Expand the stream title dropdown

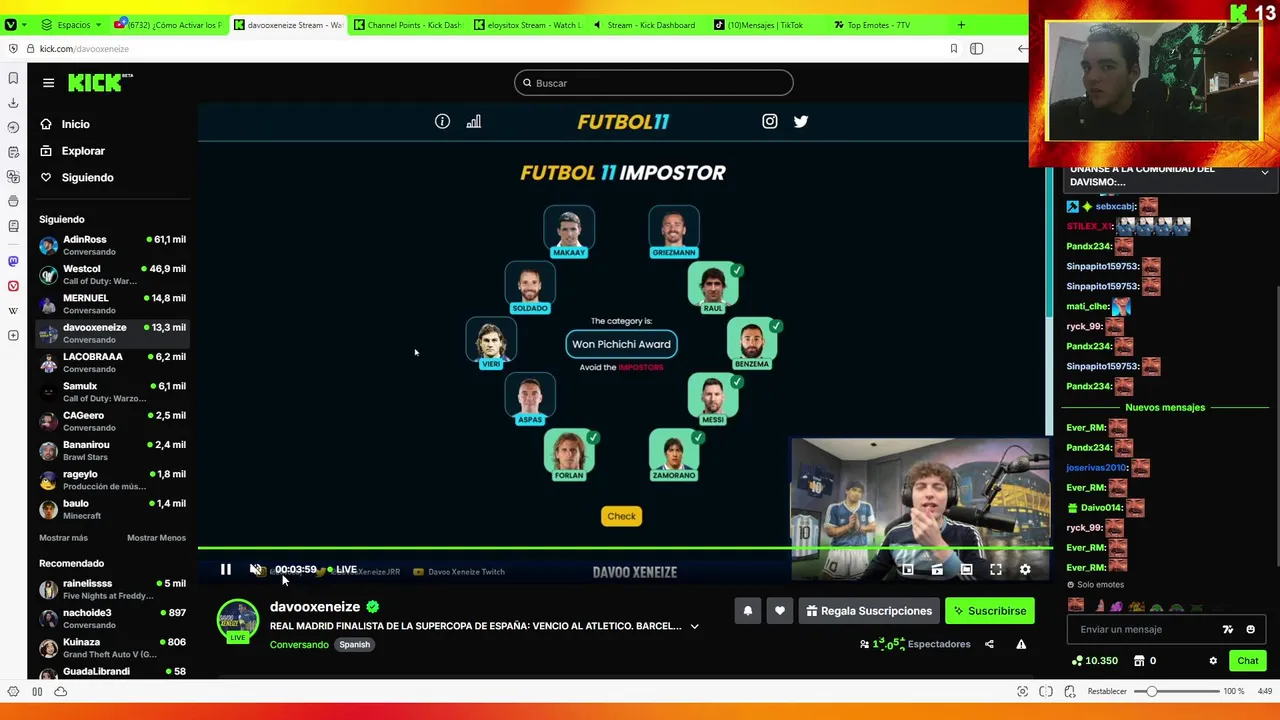[694, 627]
